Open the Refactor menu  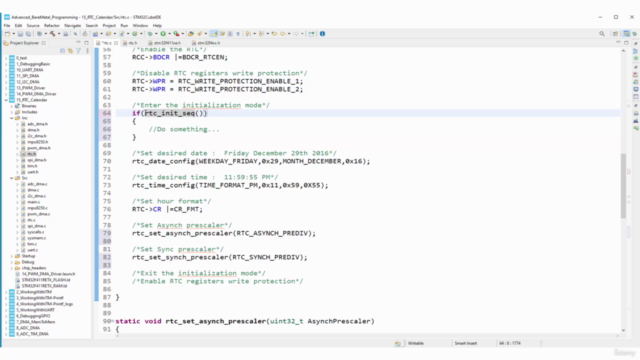(52, 25)
